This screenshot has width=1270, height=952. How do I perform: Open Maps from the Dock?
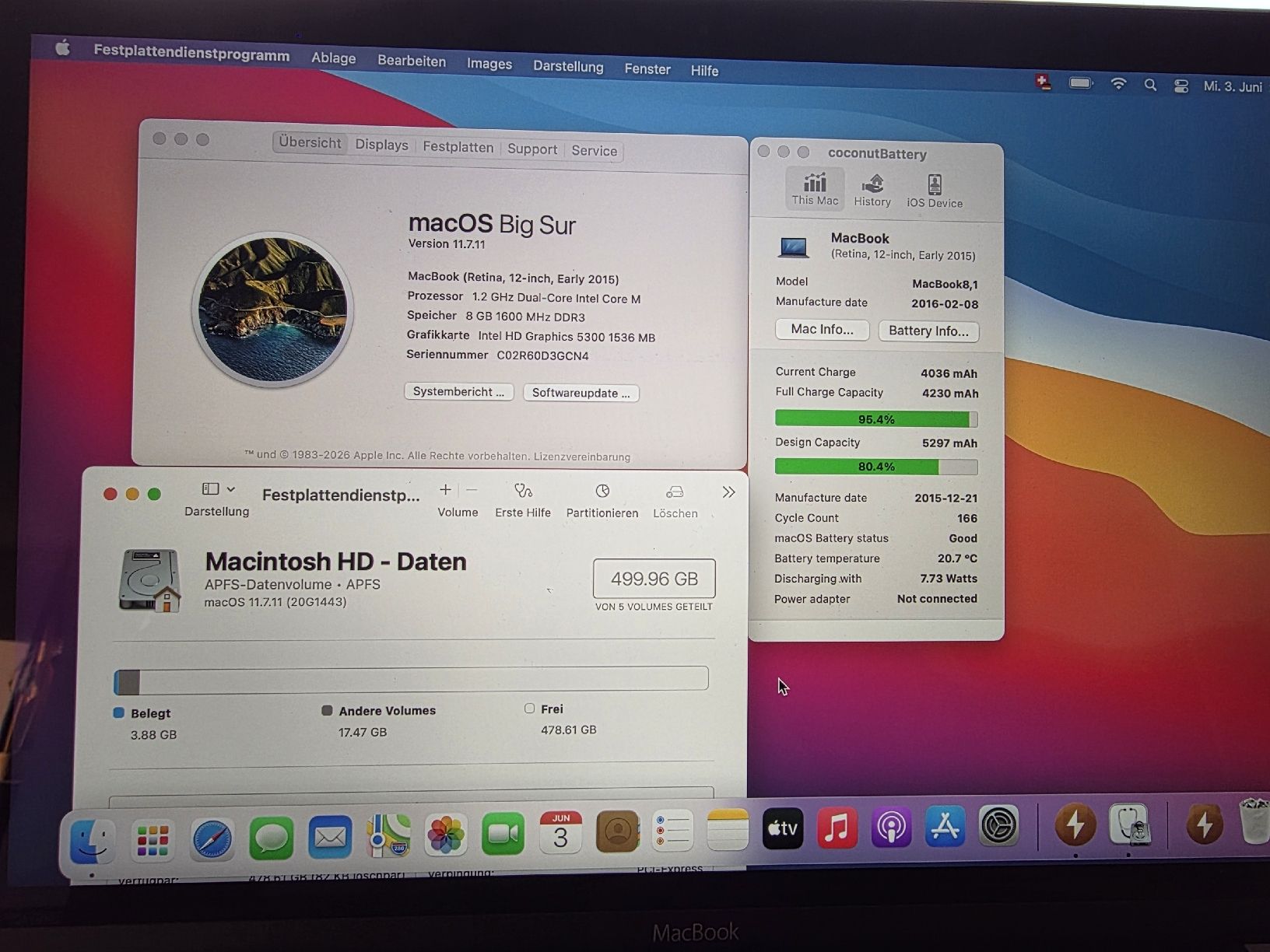click(x=388, y=836)
